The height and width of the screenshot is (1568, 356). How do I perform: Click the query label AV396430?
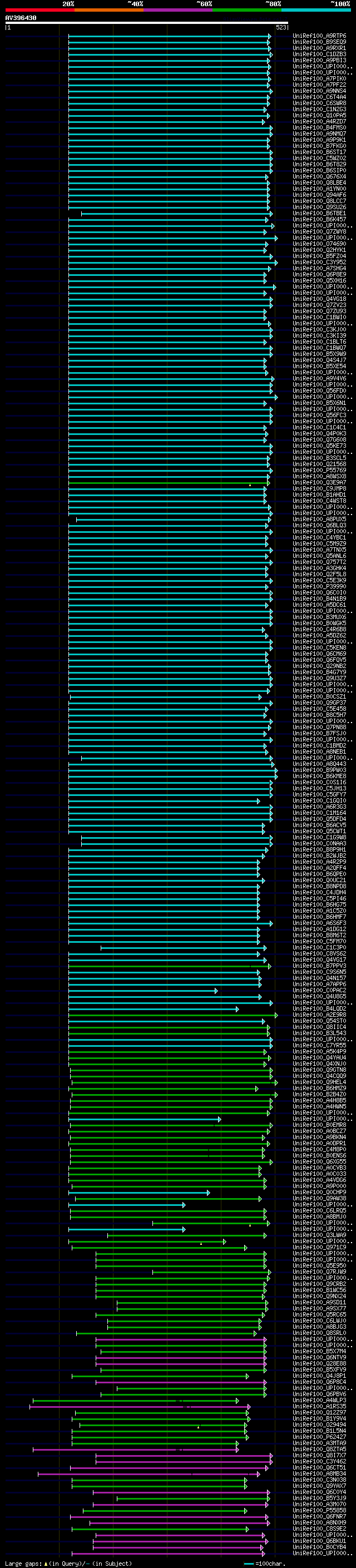[21, 18]
